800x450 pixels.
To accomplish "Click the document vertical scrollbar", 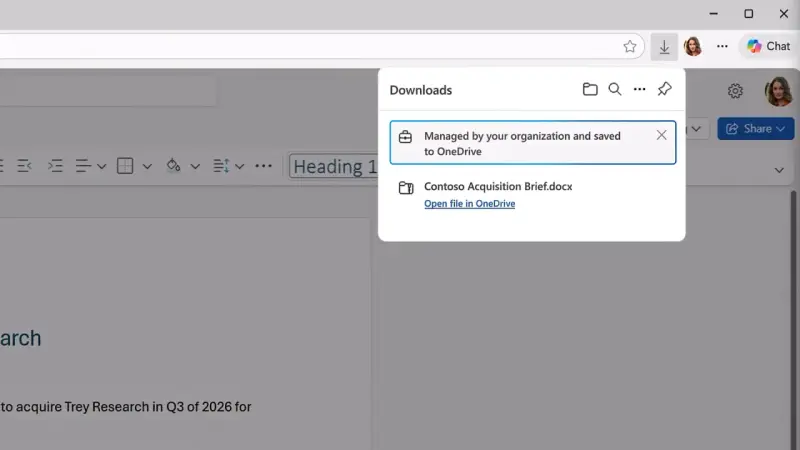I will 793,320.
